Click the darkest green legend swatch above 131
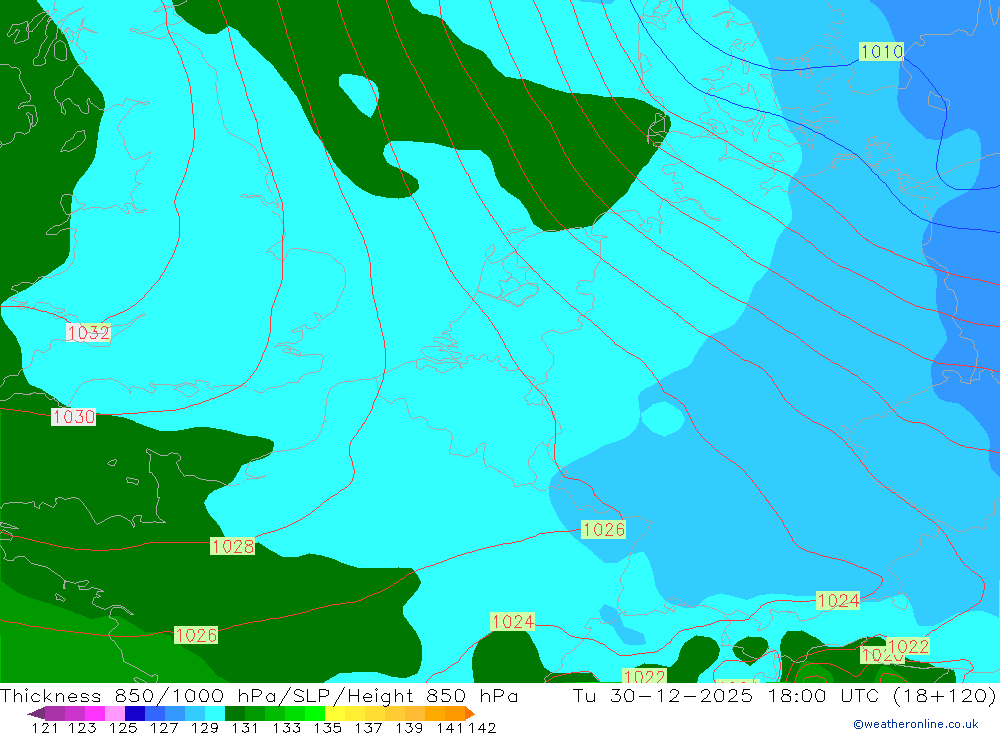This screenshot has width=1000, height=733. [235, 713]
